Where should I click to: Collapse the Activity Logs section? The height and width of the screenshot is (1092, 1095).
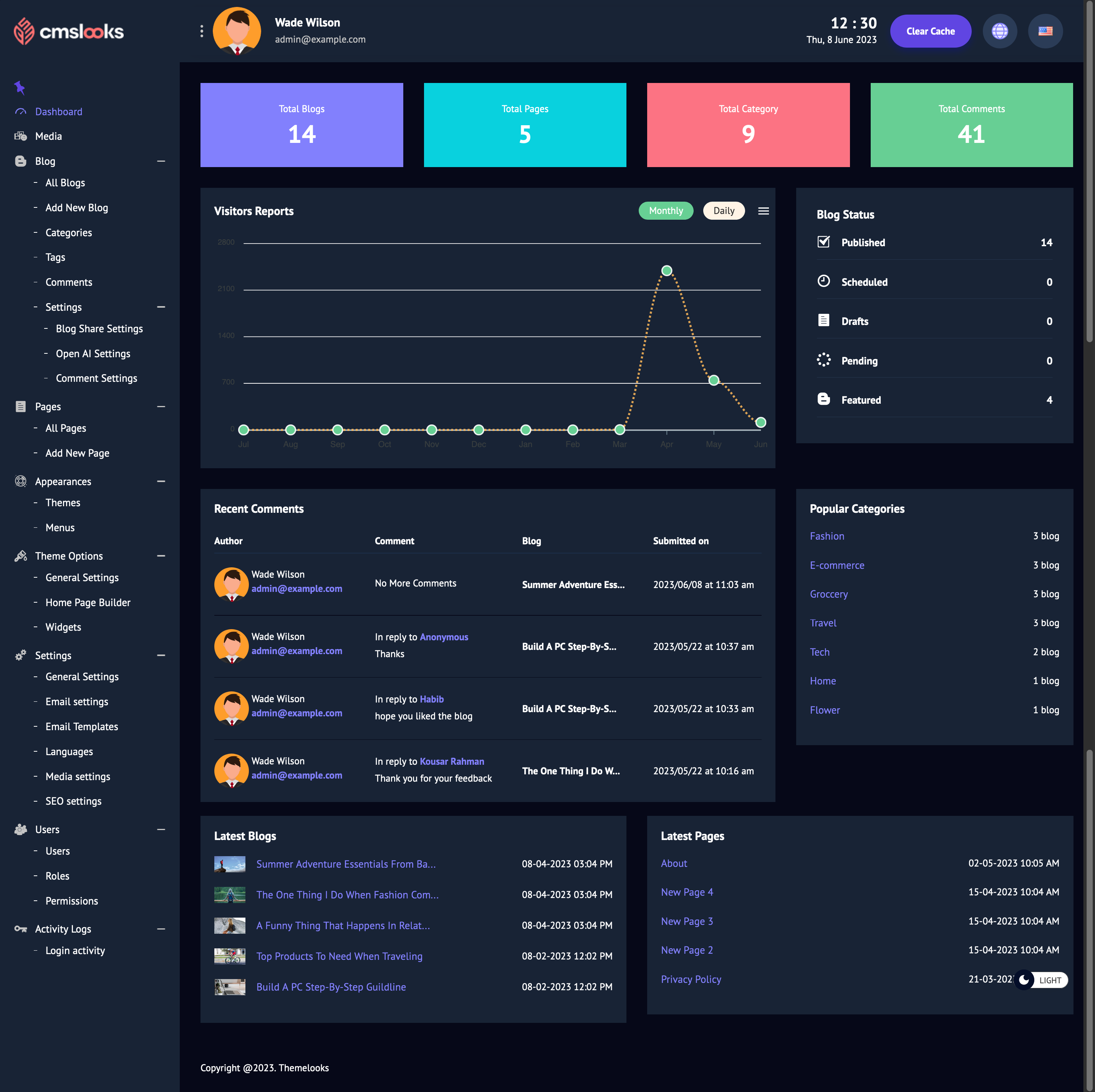pos(161,929)
